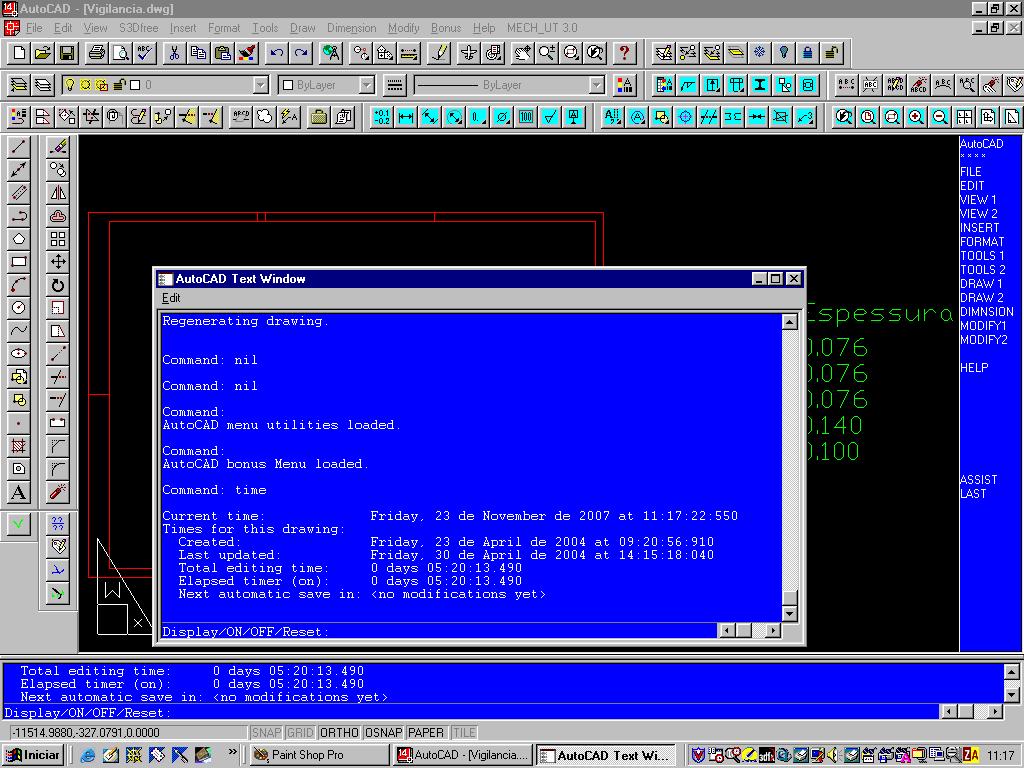Expand the ByLayer color dropdown

tap(367, 85)
